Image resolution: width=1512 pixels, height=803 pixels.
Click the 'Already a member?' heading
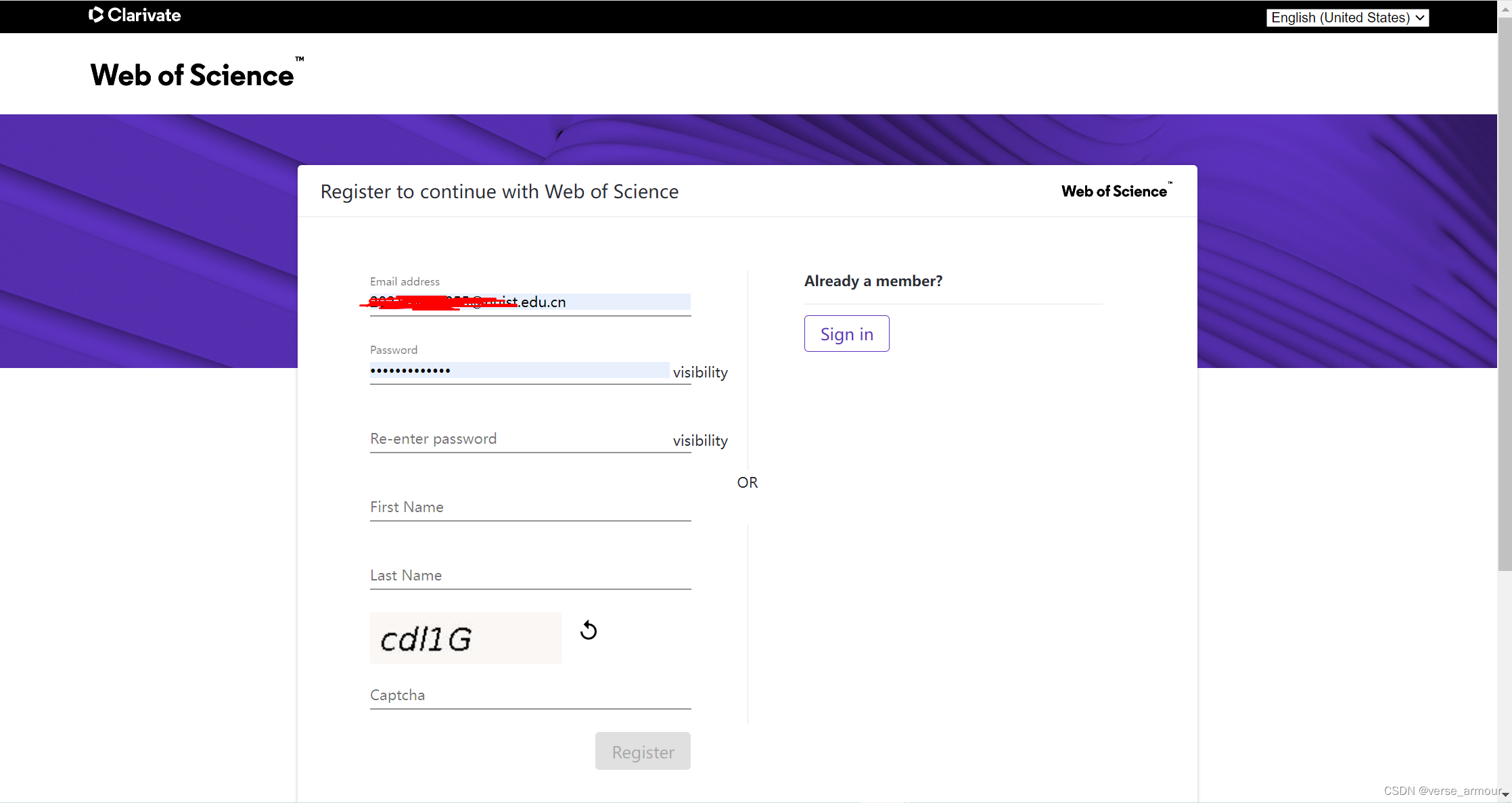tap(873, 281)
